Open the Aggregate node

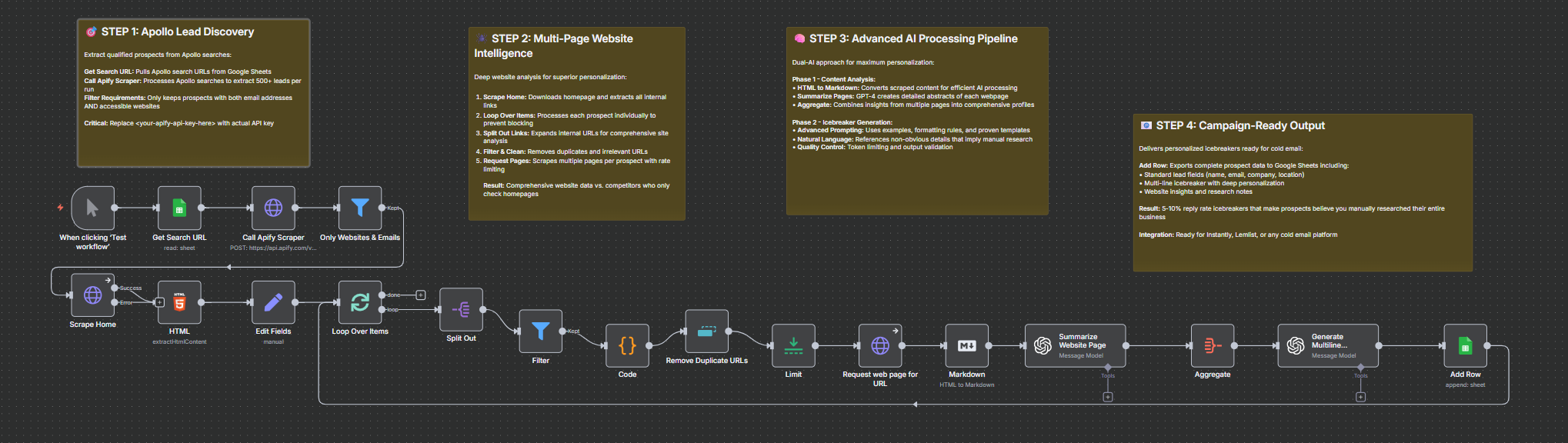tap(1213, 345)
